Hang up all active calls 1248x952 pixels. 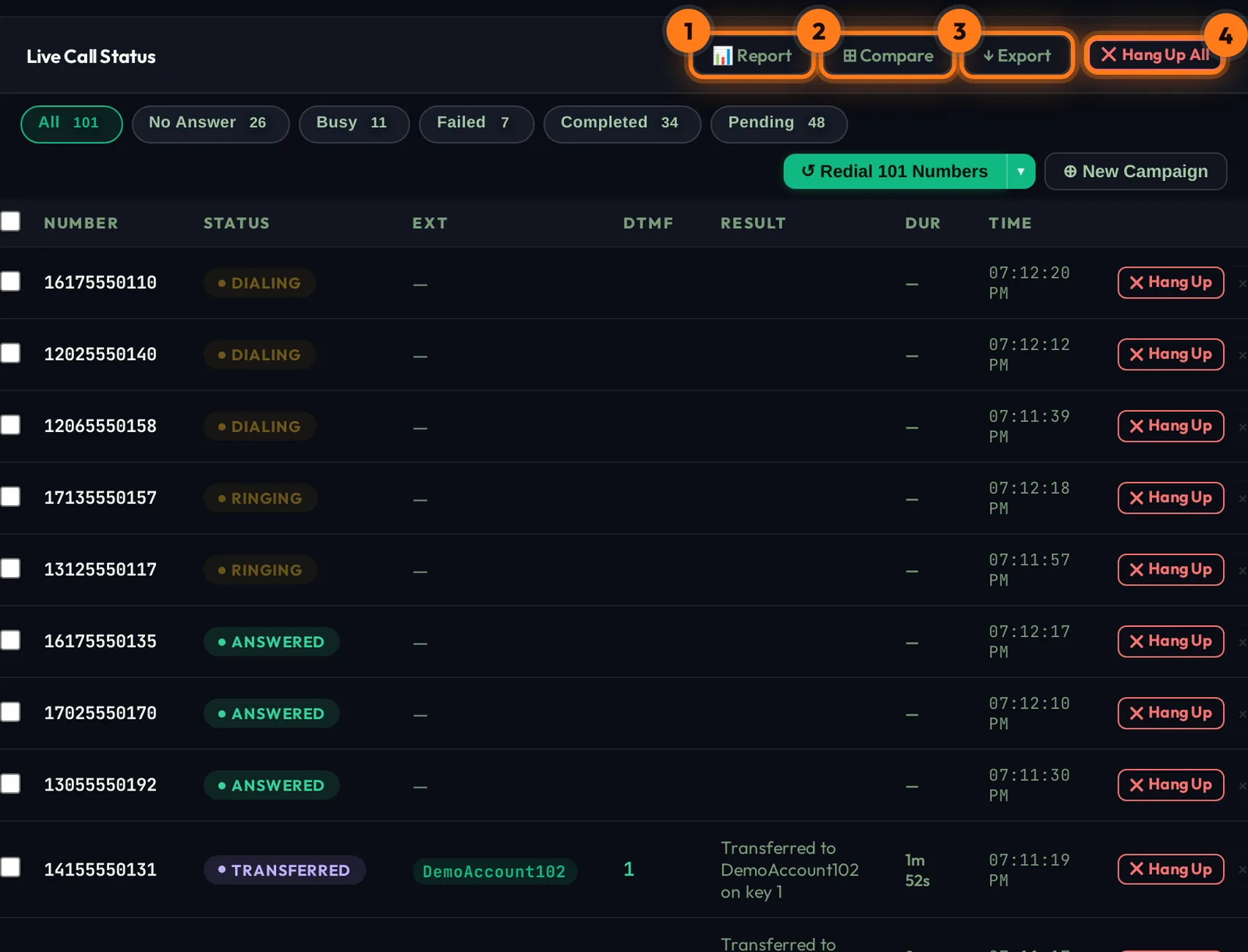[1154, 55]
